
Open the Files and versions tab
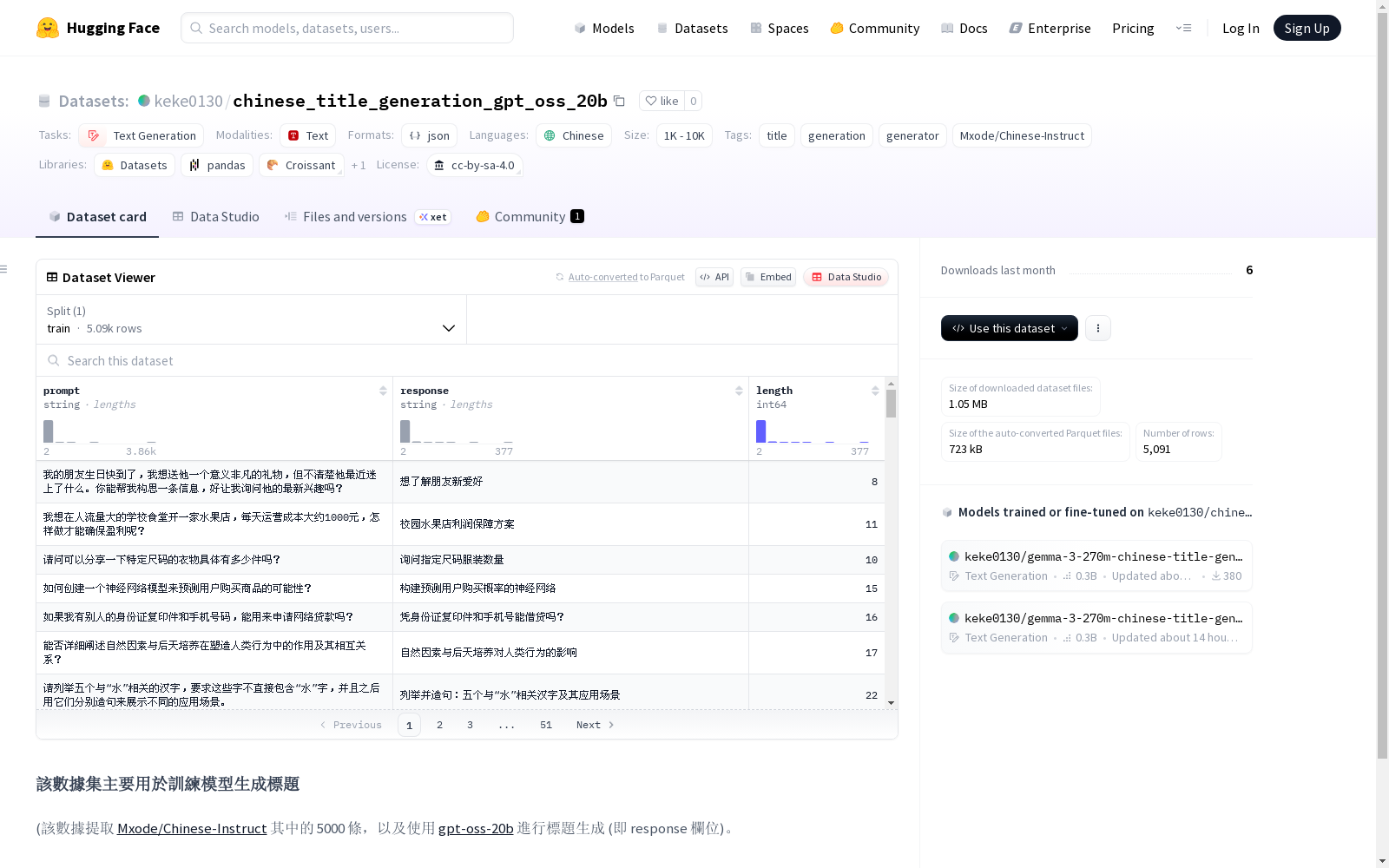[x=367, y=217]
